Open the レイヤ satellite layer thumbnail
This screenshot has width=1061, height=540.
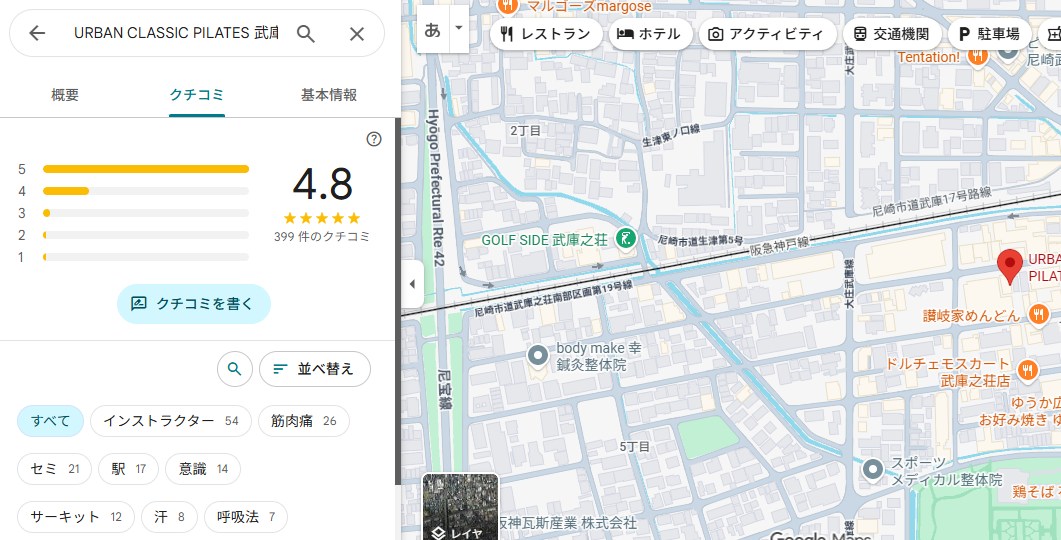coord(461,507)
